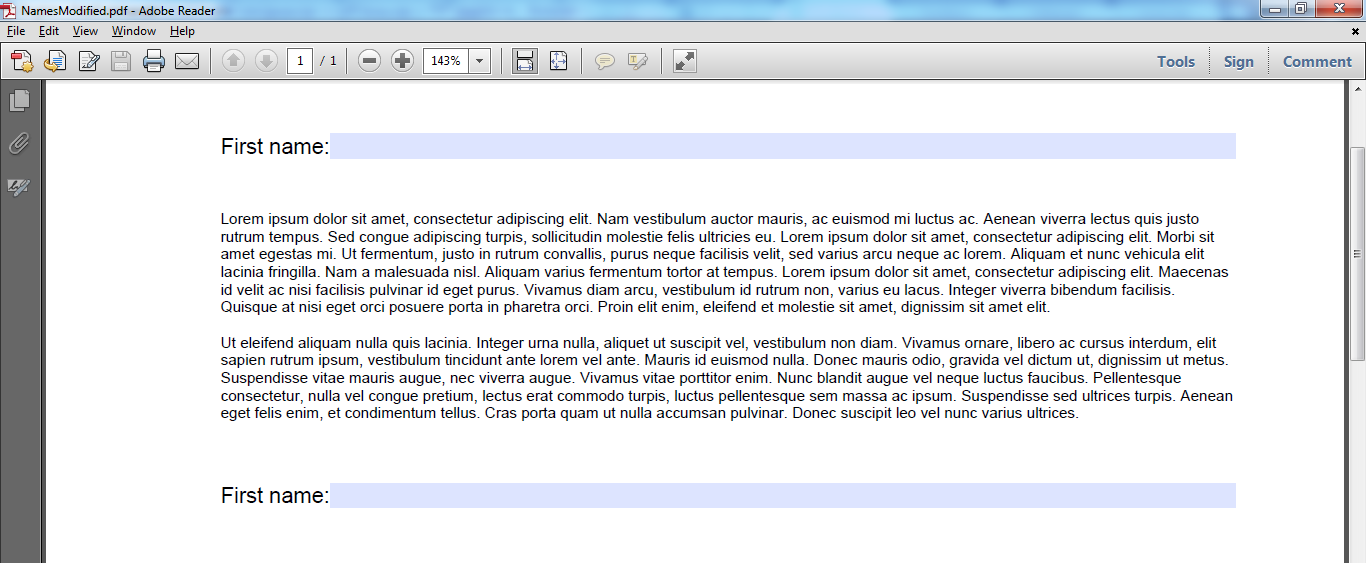Click the Send file by email envelope icon

[187, 62]
